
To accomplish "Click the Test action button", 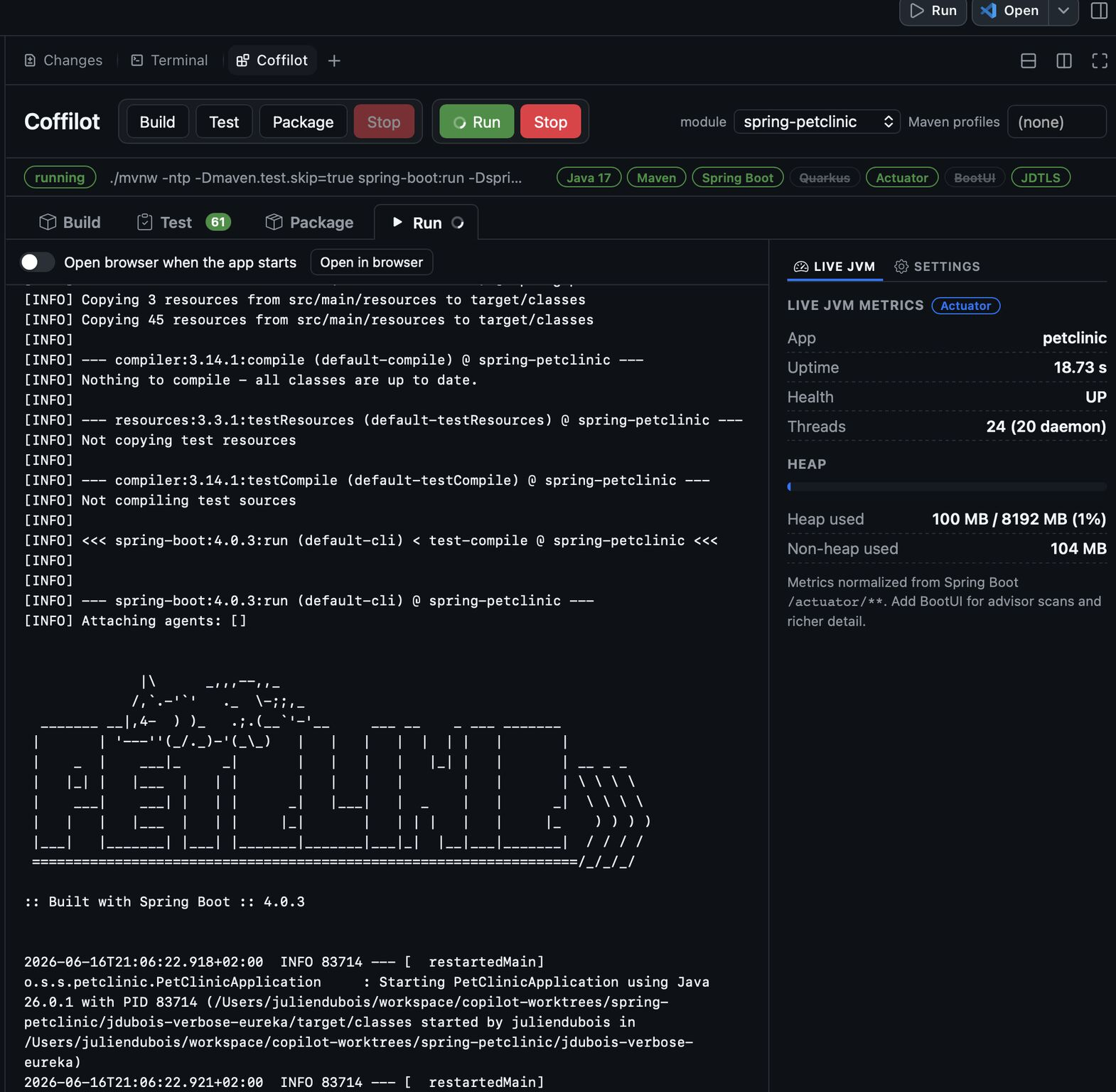I will click(x=224, y=122).
